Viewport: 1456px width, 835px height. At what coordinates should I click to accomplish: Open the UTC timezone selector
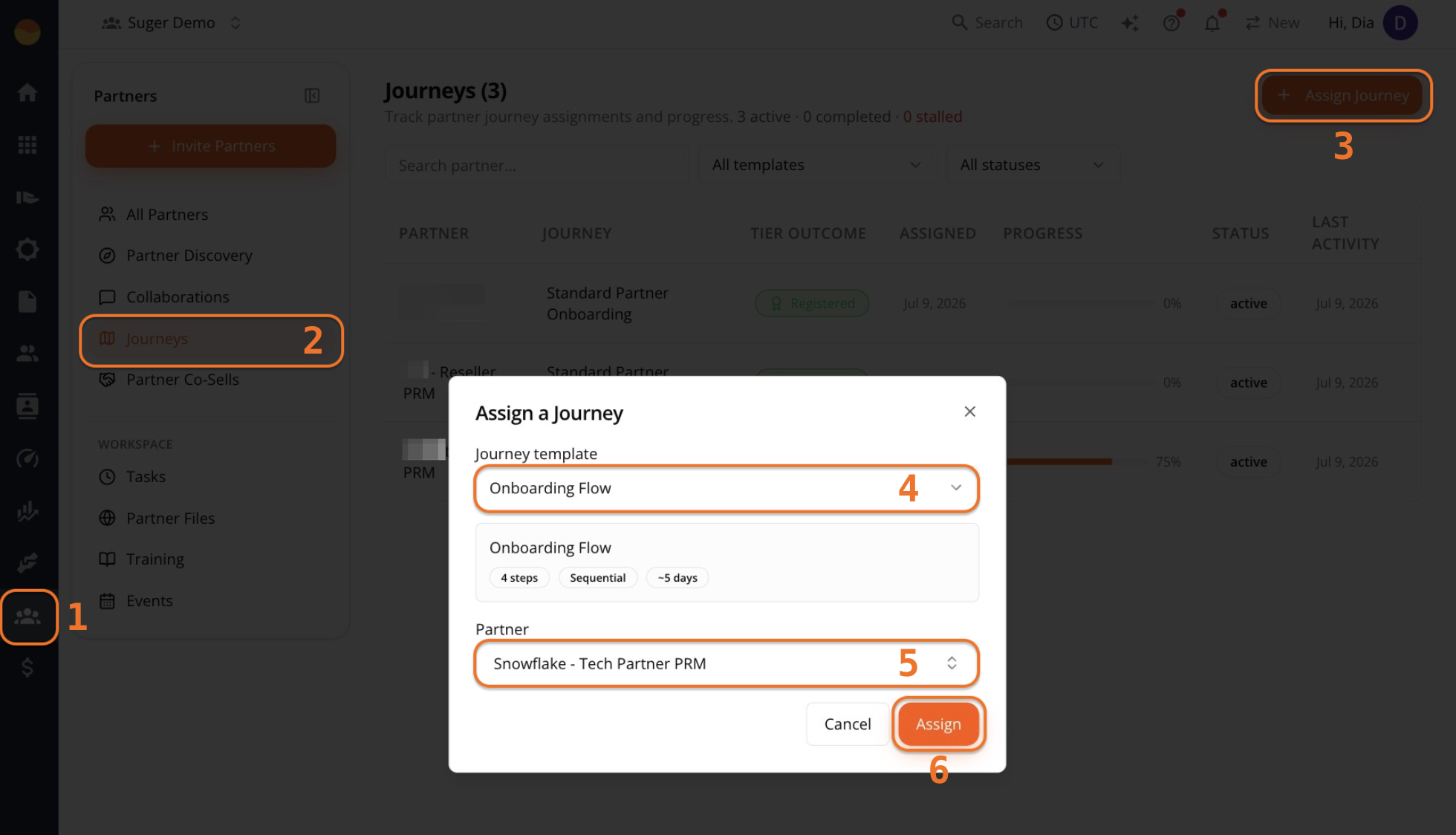click(x=1072, y=23)
